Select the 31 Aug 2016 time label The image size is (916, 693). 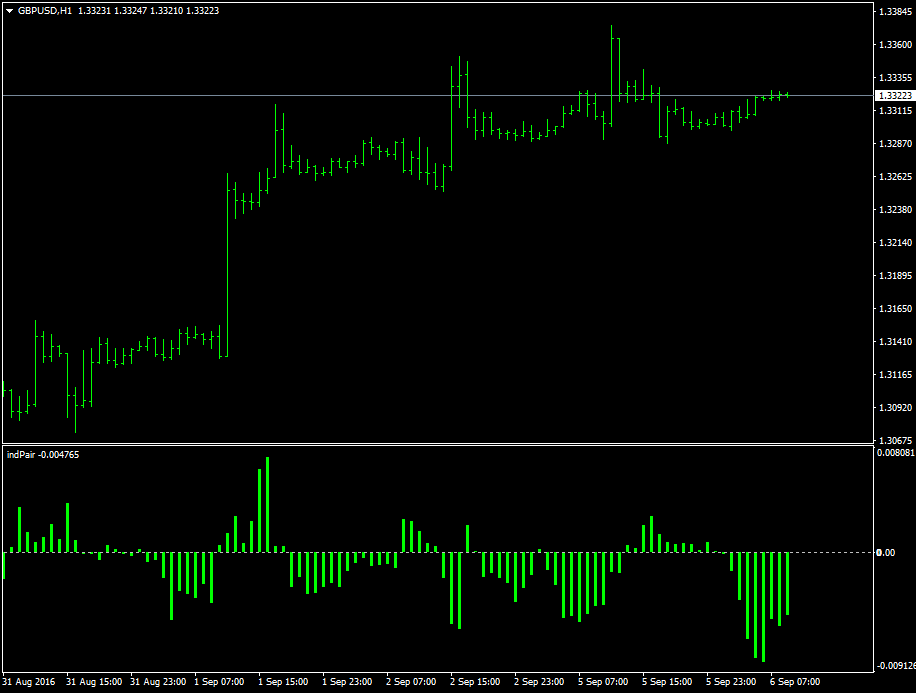pos(29,682)
